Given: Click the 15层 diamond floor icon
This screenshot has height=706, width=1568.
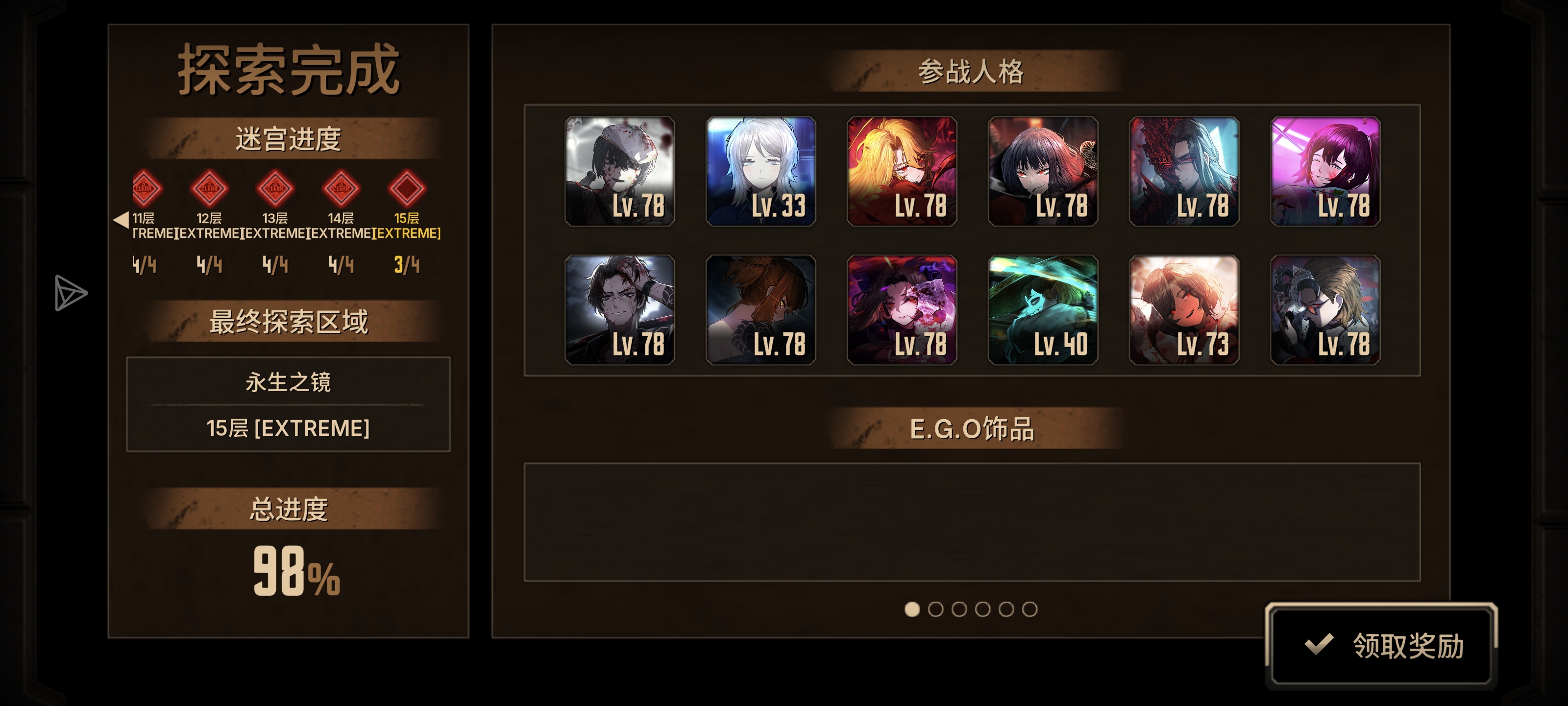Looking at the screenshot, I should click(x=407, y=188).
